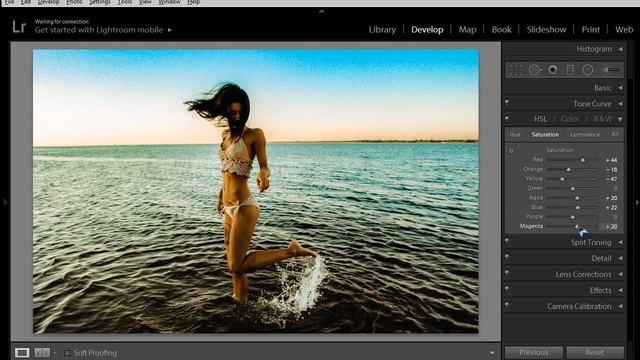Select the Saturation tab in HSL
The image size is (640, 360).
click(x=545, y=134)
